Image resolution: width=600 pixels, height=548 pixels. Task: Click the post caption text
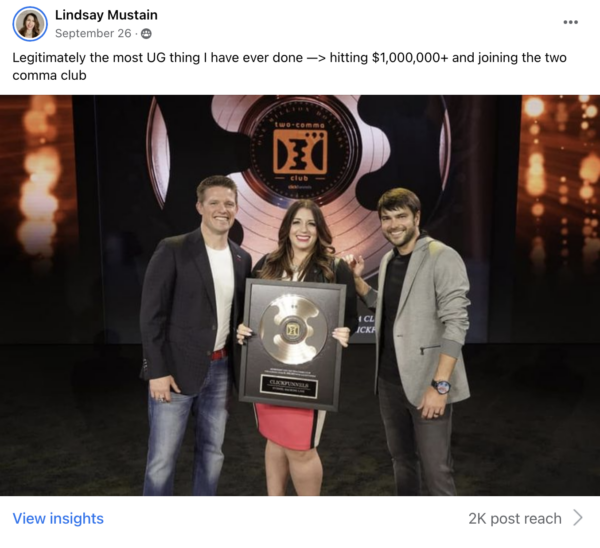pos(289,66)
